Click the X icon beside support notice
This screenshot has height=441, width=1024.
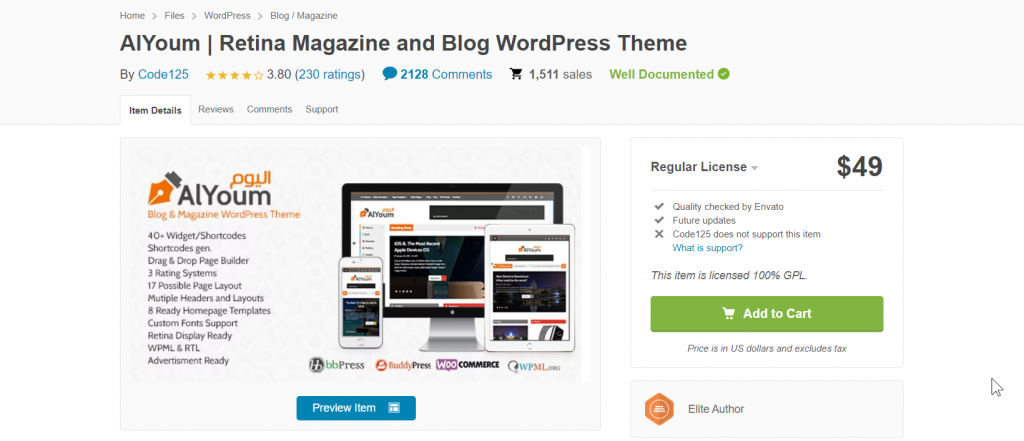[x=659, y=234]
